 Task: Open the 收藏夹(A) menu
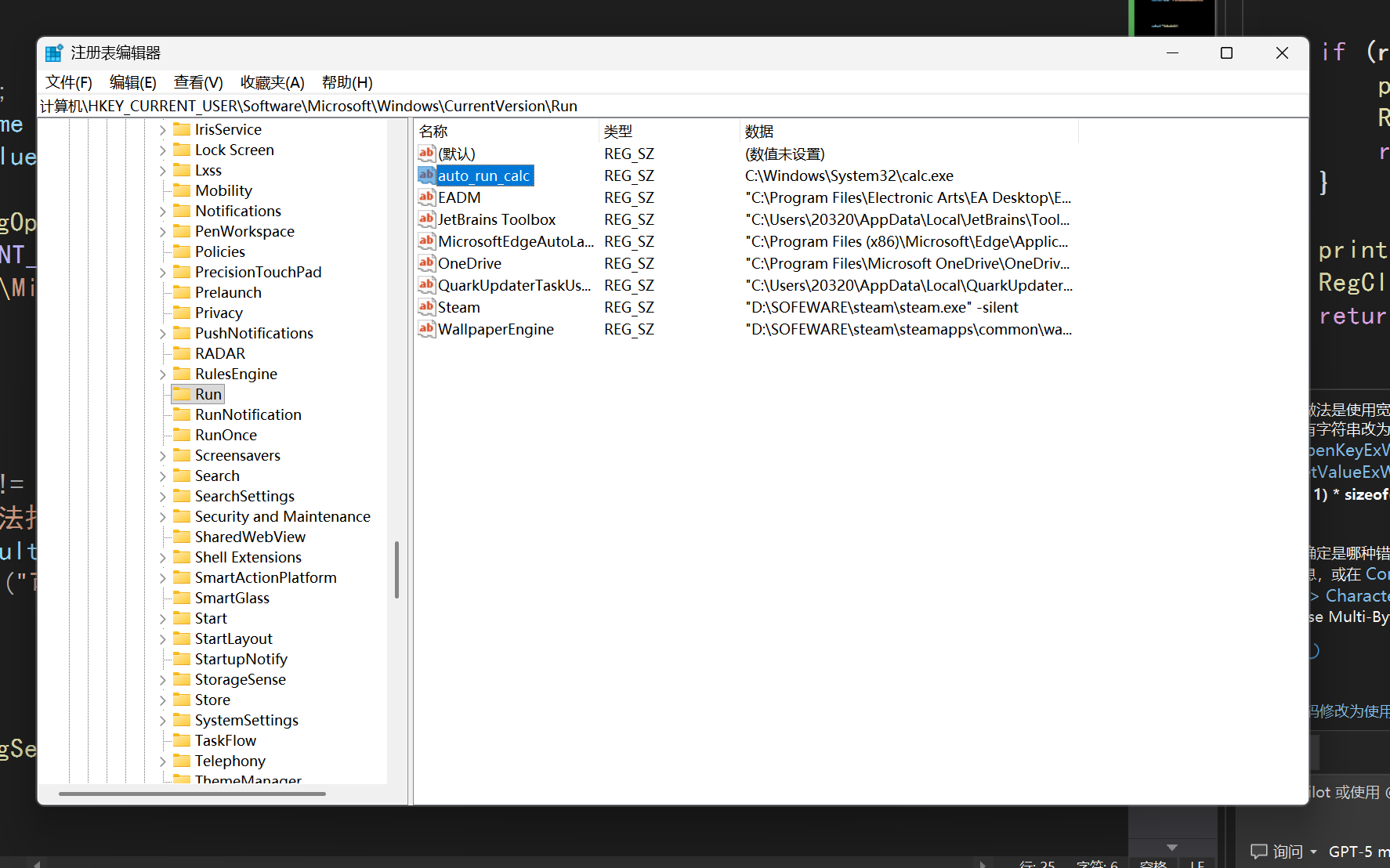(272, 82)
